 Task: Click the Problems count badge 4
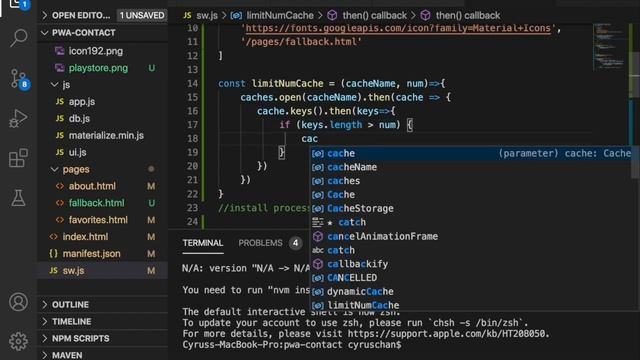pyautogui.click(x=296, y=243)
